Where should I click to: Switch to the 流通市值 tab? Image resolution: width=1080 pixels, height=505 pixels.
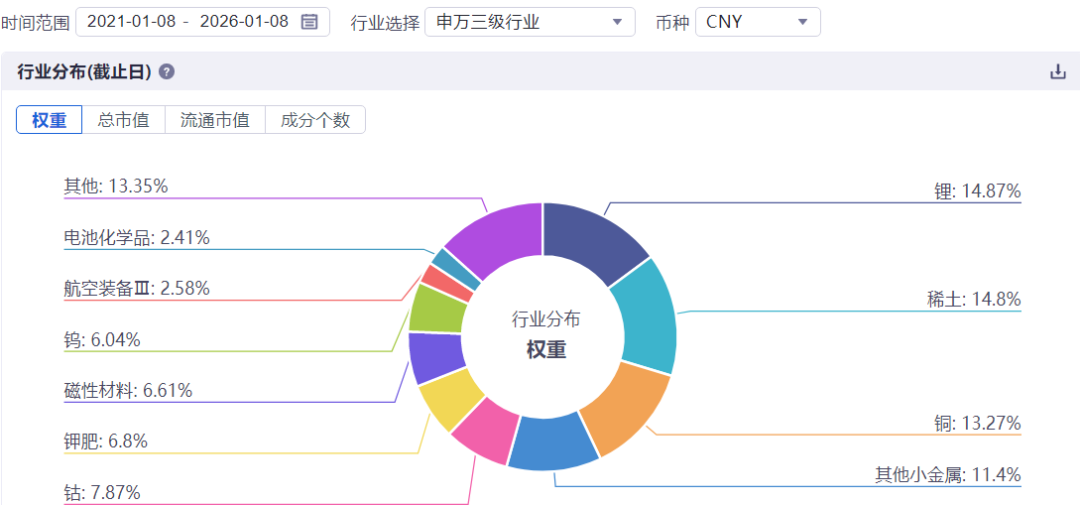215,120
